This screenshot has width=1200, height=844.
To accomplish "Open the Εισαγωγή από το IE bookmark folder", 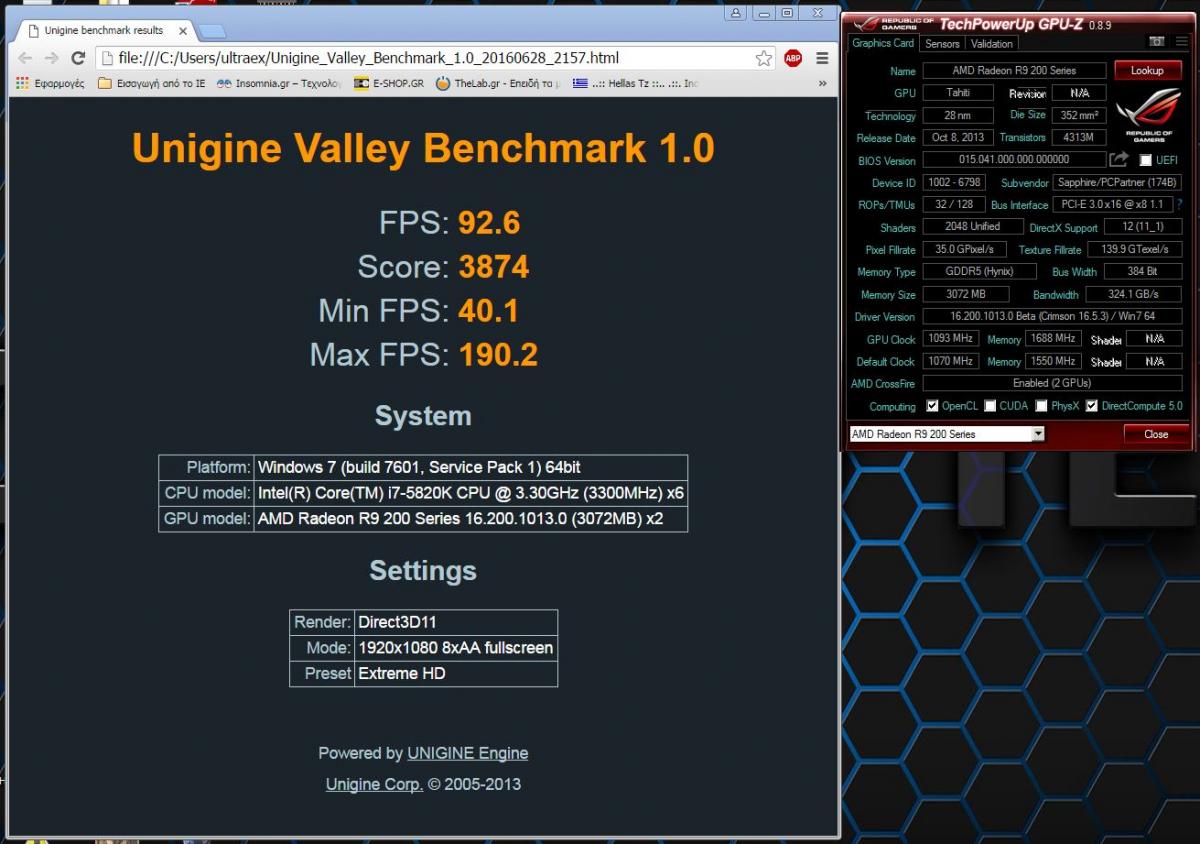I will 152,83.
